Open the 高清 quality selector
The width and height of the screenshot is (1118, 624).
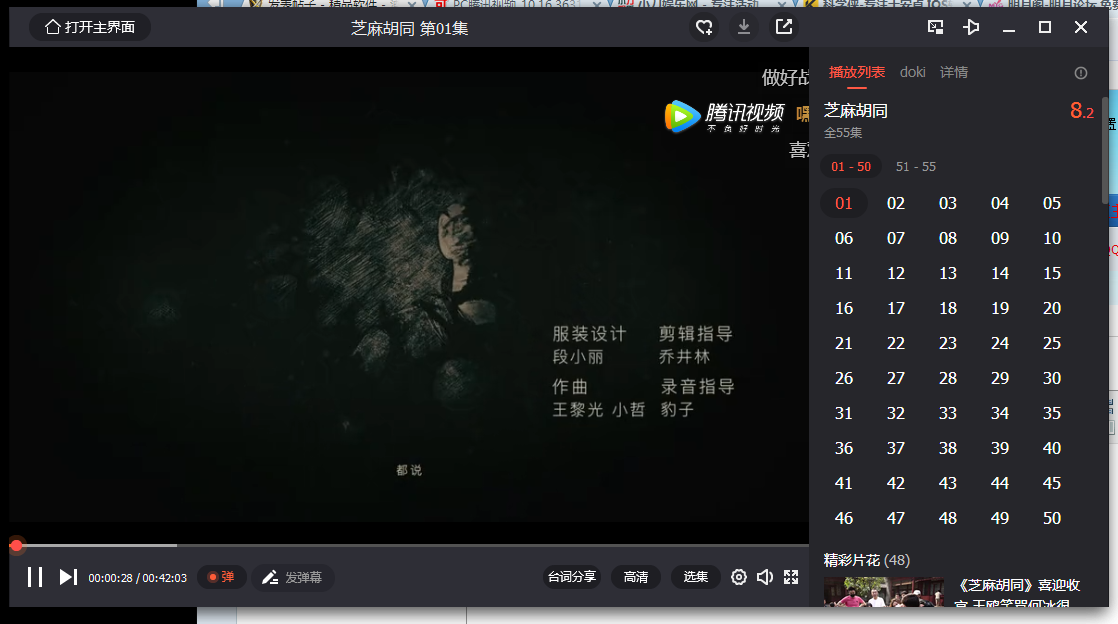[635, 577]
